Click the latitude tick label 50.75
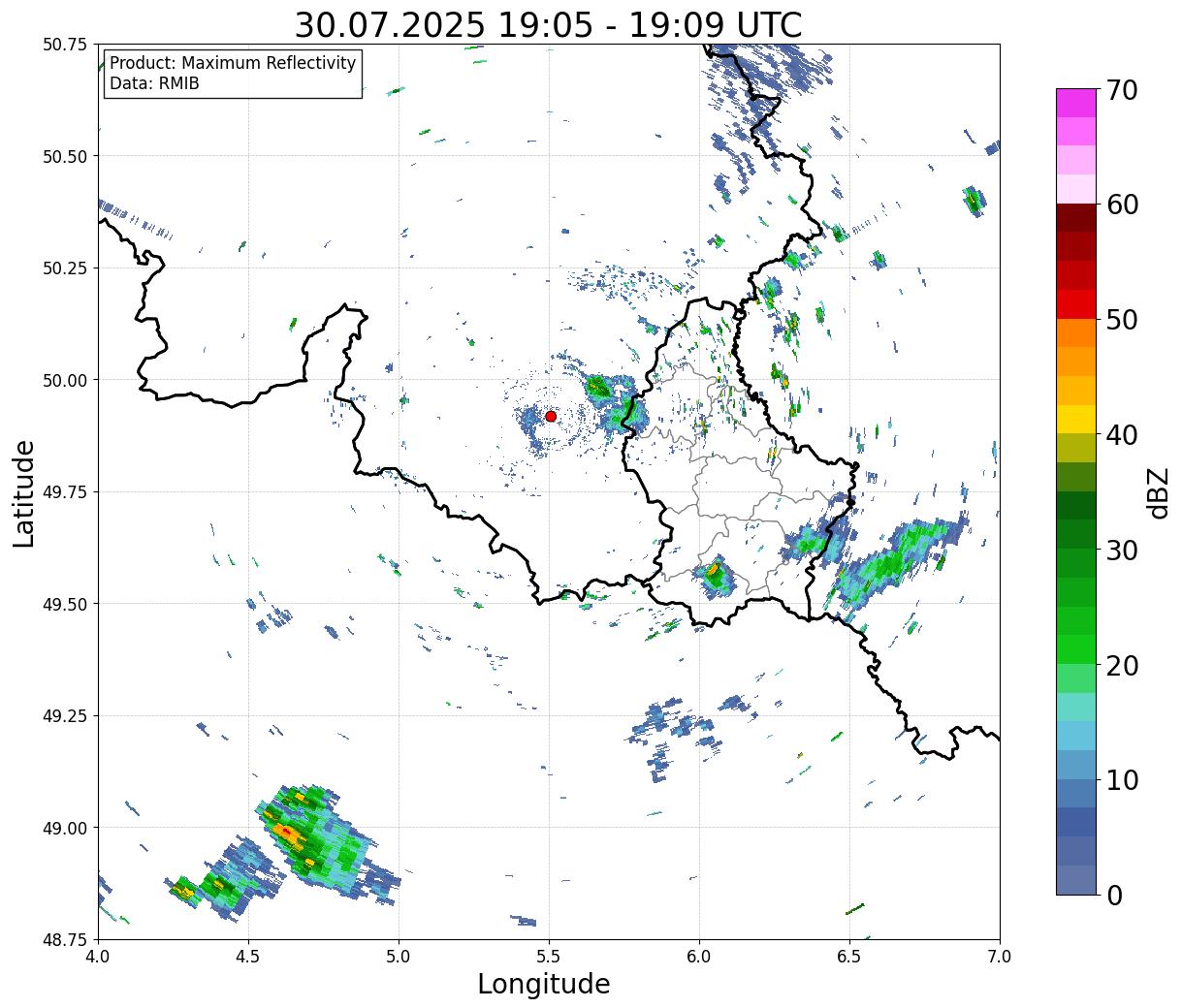The width and height of the screenshot is (1182, 1008). coord(65,45)
